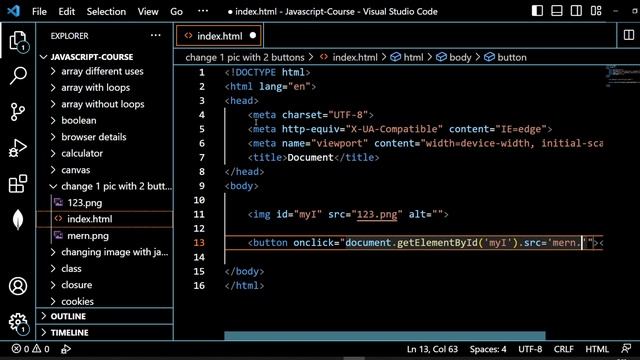
Task: Open the Run and Debug view
Action: tap(18, 148)
